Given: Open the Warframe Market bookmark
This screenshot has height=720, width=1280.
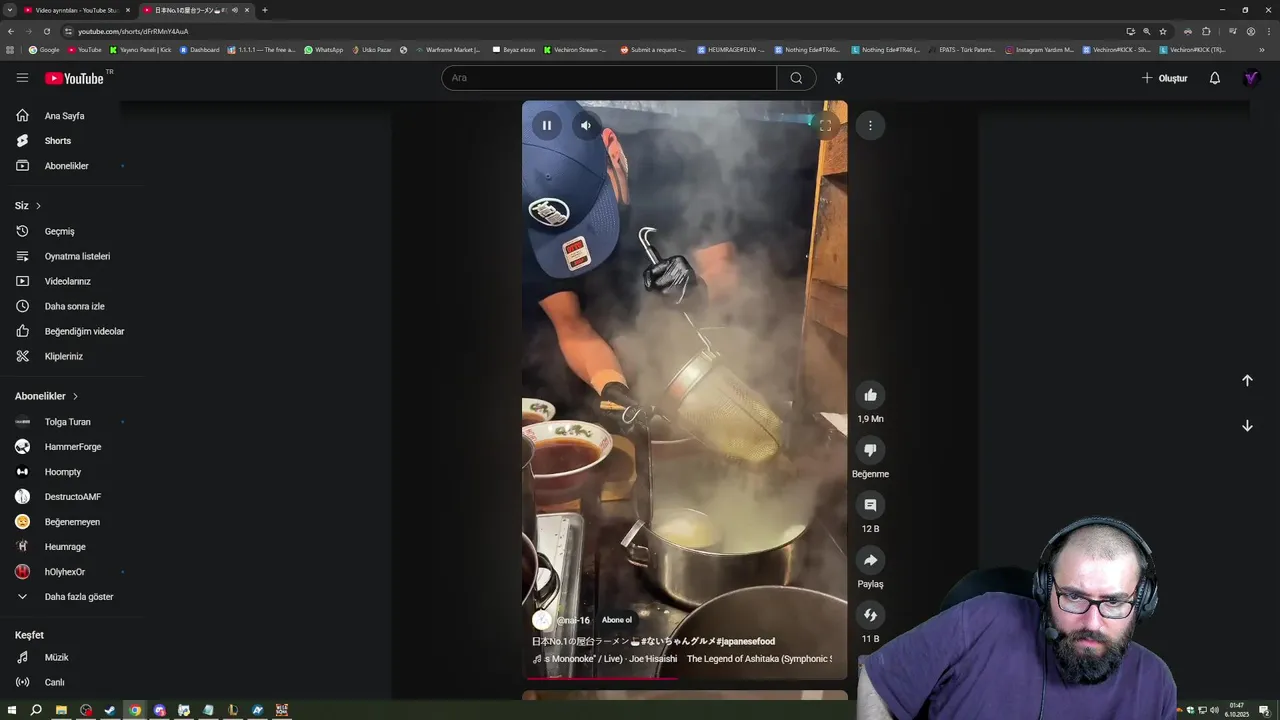Looking at the screenshot, I should [x=448, y=49].
